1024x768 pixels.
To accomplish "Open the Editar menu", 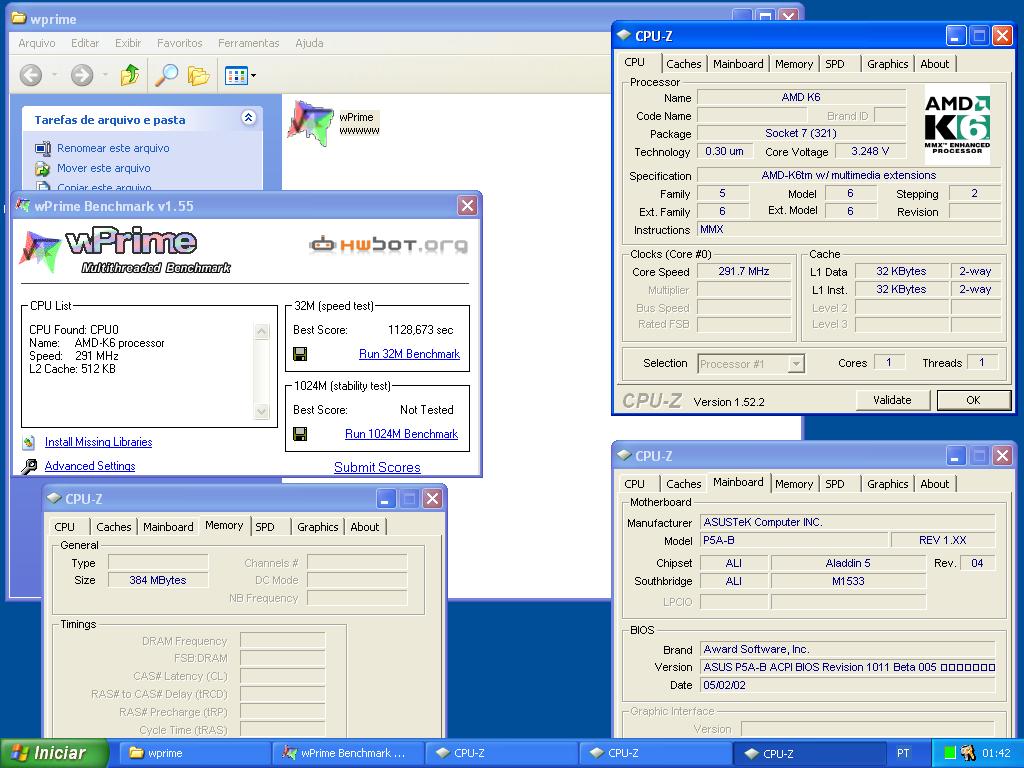I will coord(85,43).
